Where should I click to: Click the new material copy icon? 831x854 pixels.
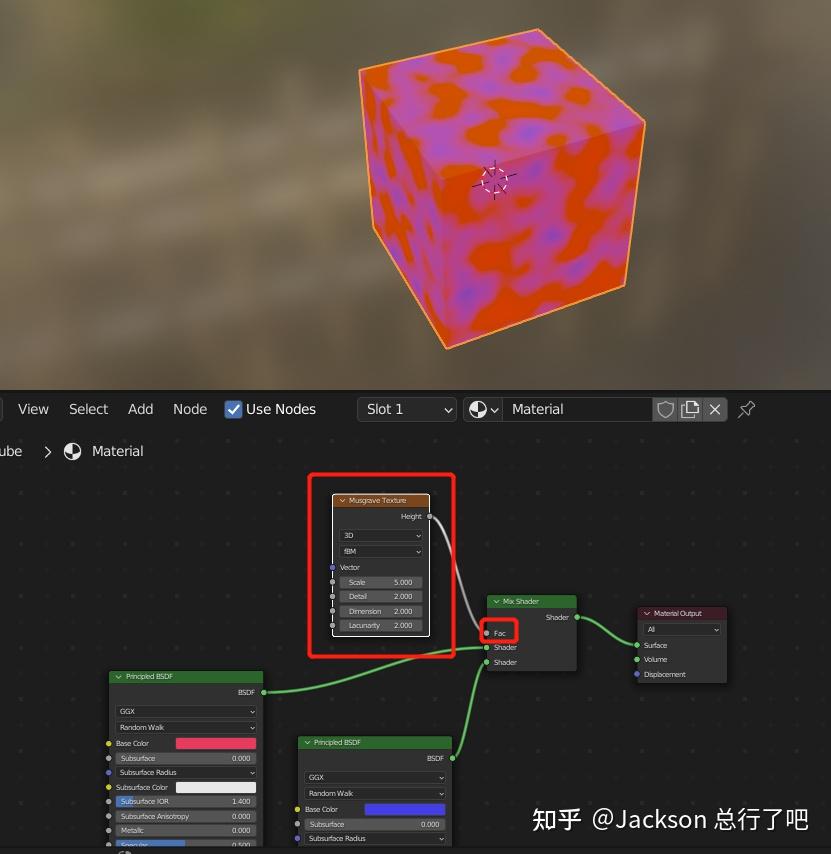click(x=690, y=409)
